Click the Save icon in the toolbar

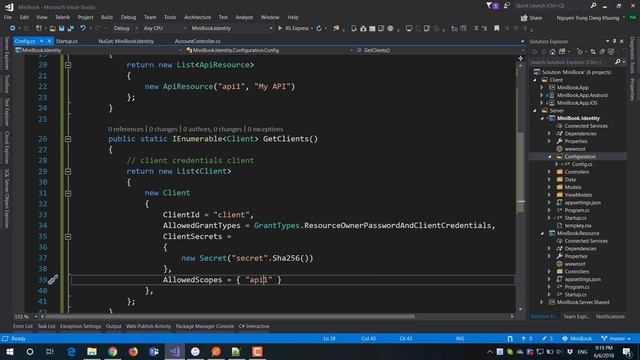click(x=61, y=28)
